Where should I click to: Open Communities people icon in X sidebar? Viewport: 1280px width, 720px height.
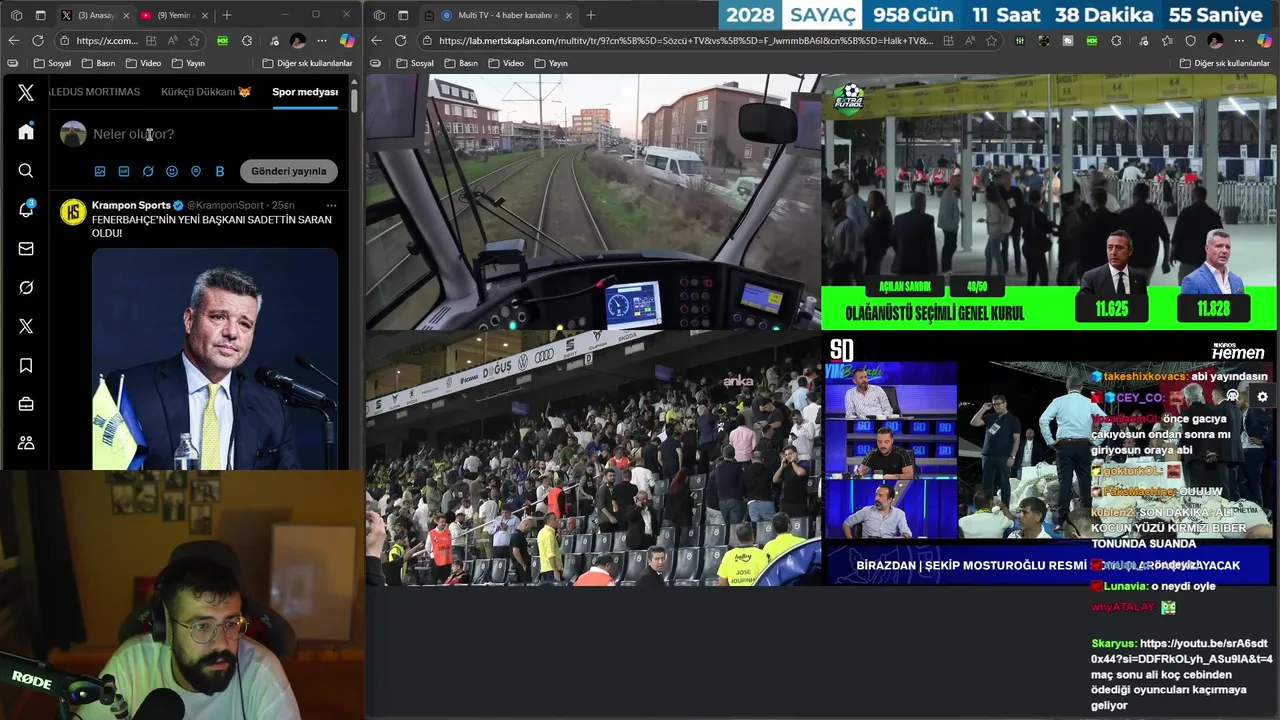26,443
